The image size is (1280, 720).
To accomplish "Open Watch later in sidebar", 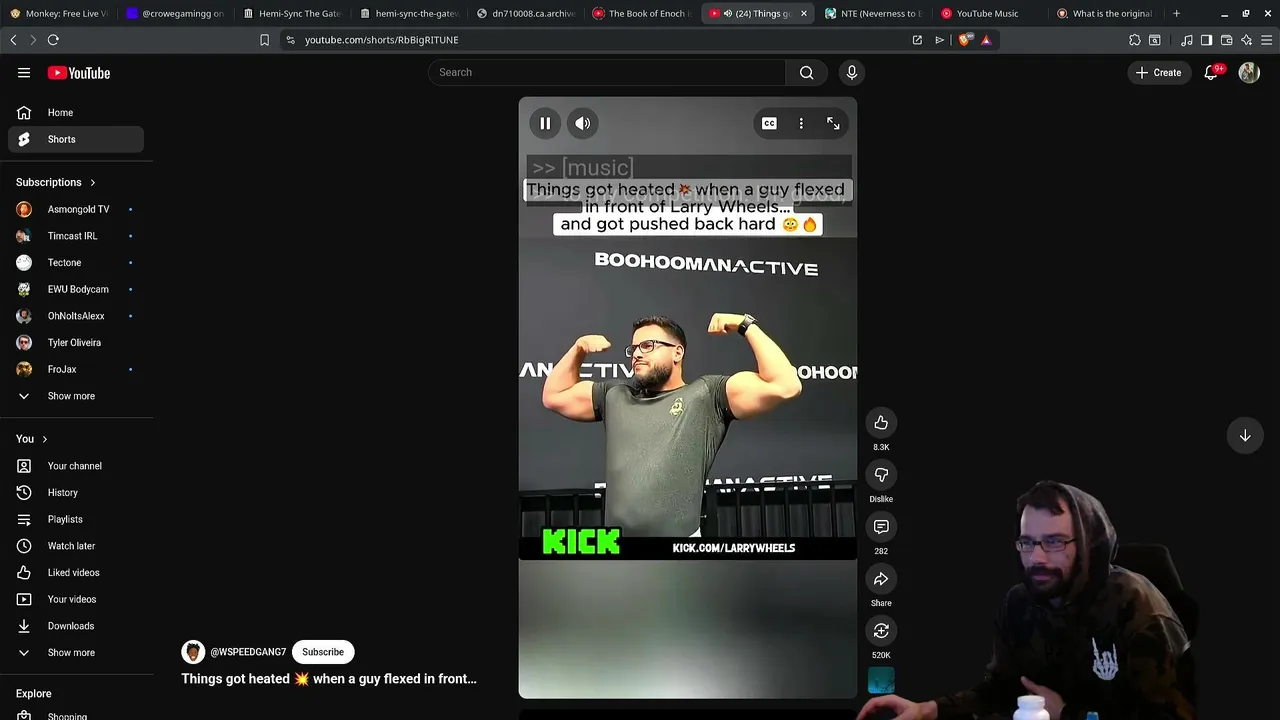I will 76,546.
